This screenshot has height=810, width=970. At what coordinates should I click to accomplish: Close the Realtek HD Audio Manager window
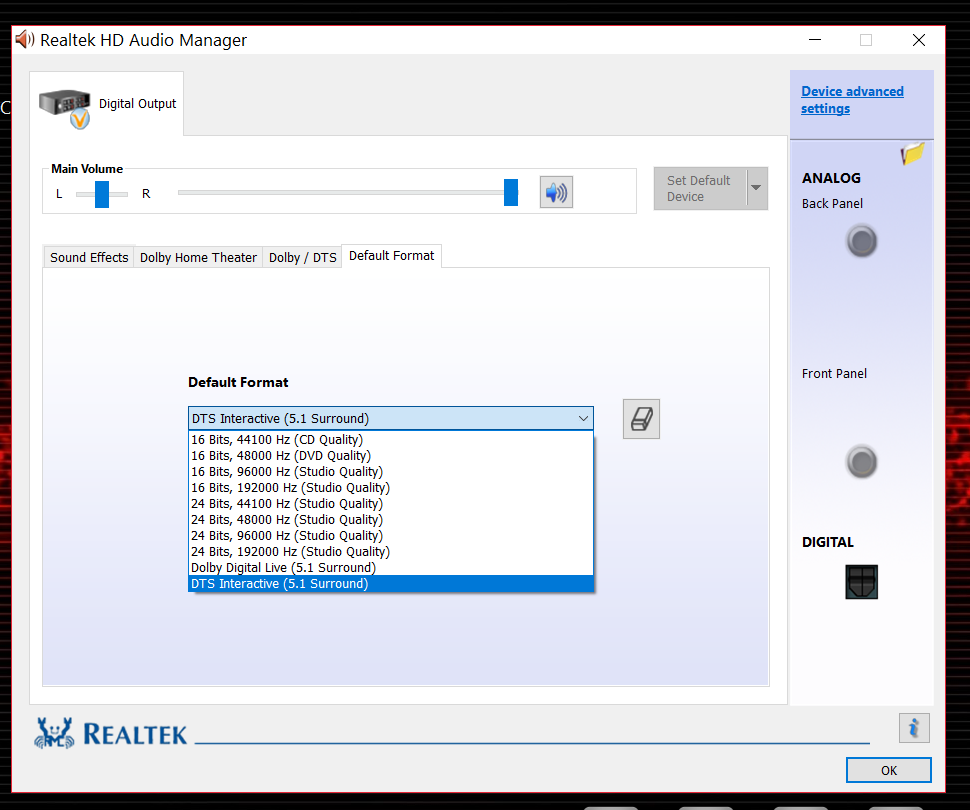(x=919, y=40)
